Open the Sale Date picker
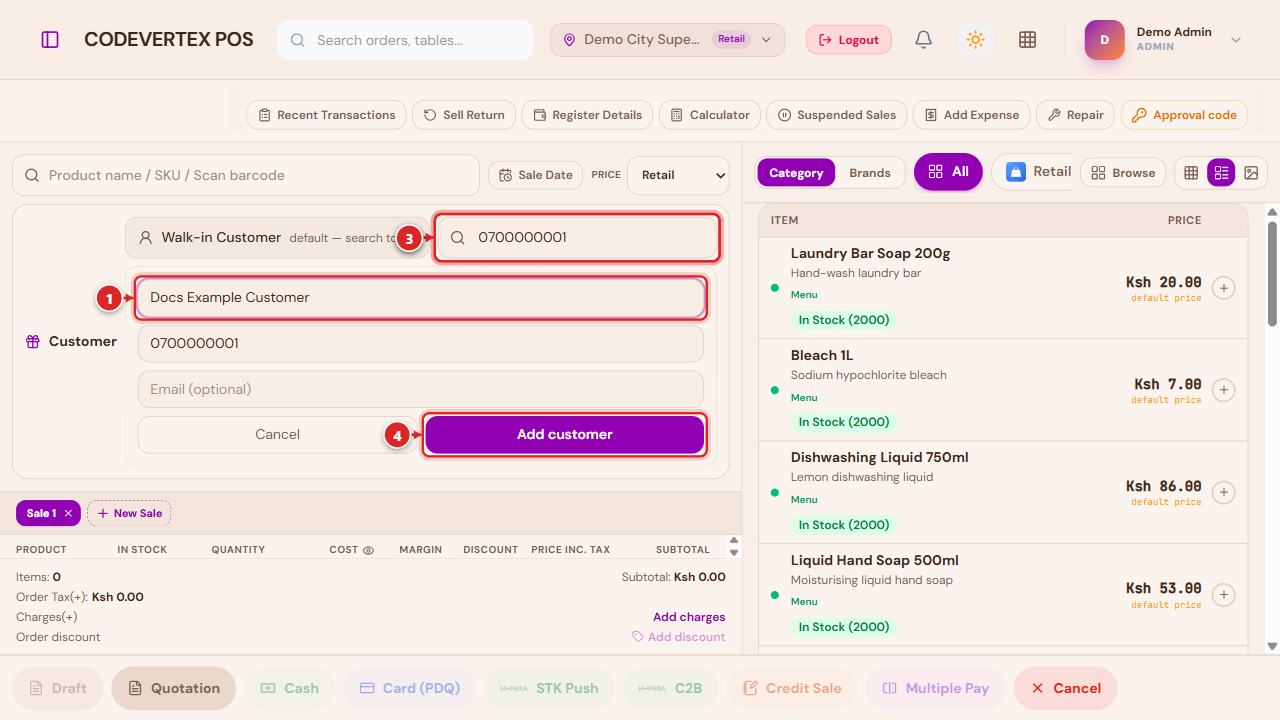1280x720 pixels. pos(535,175)
